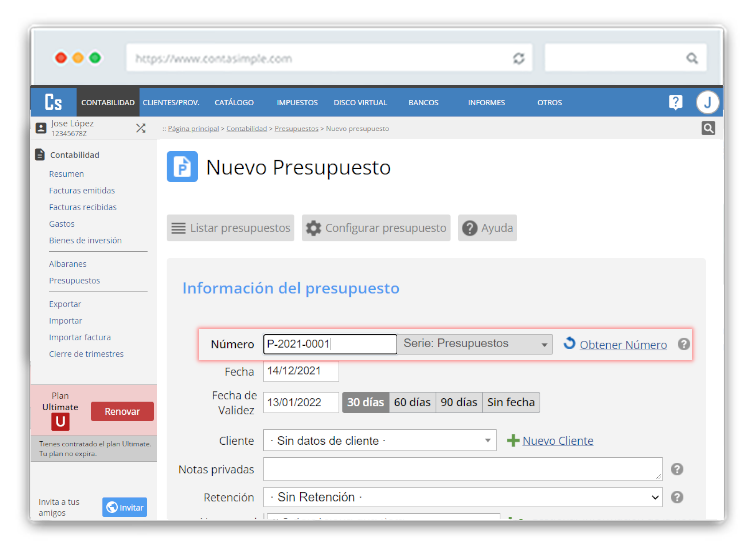Screen dimensions: 750x552
Task: Open the Catálogo top menu
Action: [234, 102]
